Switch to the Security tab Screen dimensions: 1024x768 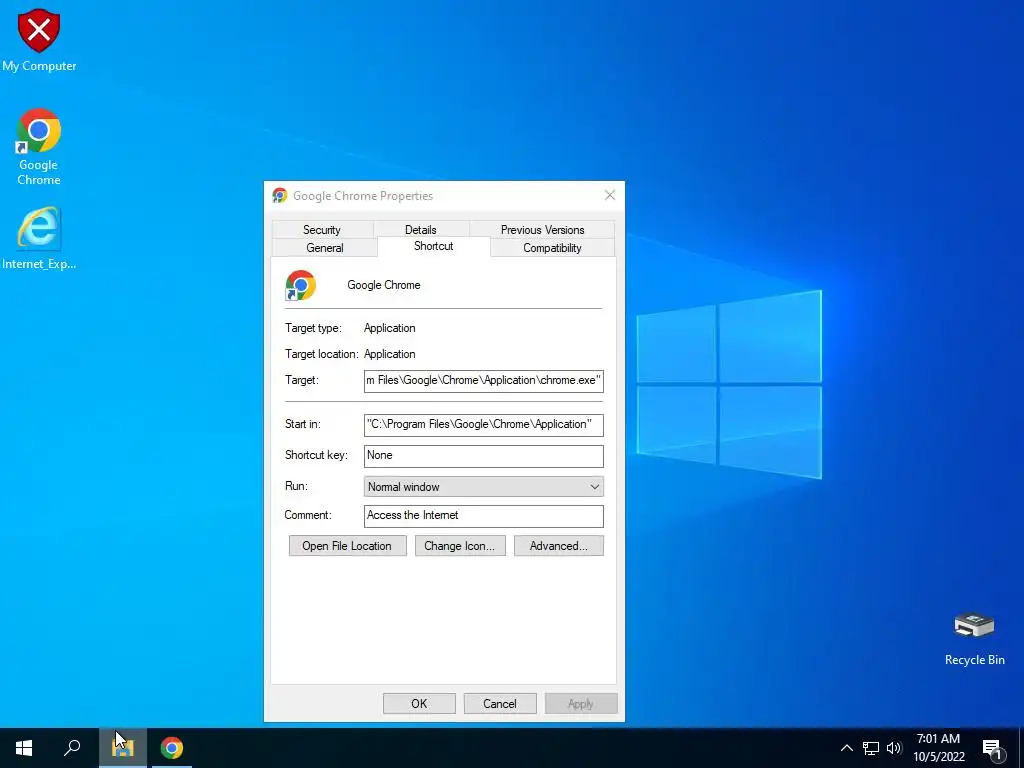pos(322,230)
